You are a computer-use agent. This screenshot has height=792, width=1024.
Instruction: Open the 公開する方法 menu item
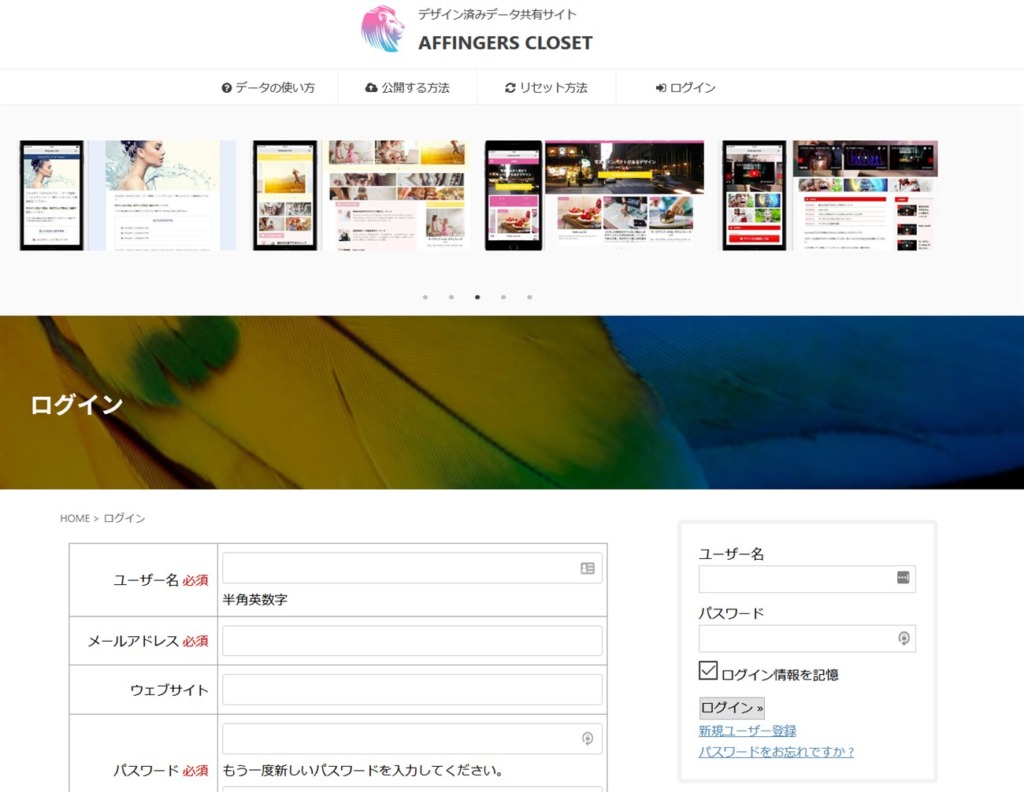[x=408, y=87]
